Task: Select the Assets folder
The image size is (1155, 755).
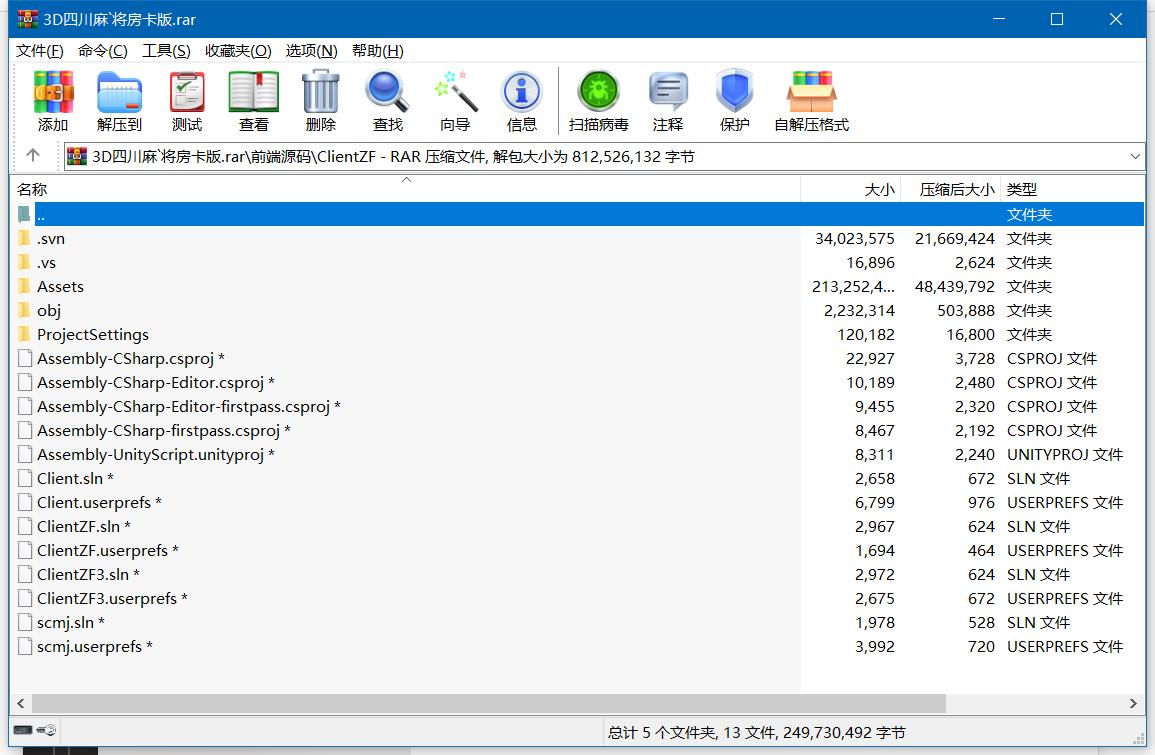Action: [x=61, y=286]
